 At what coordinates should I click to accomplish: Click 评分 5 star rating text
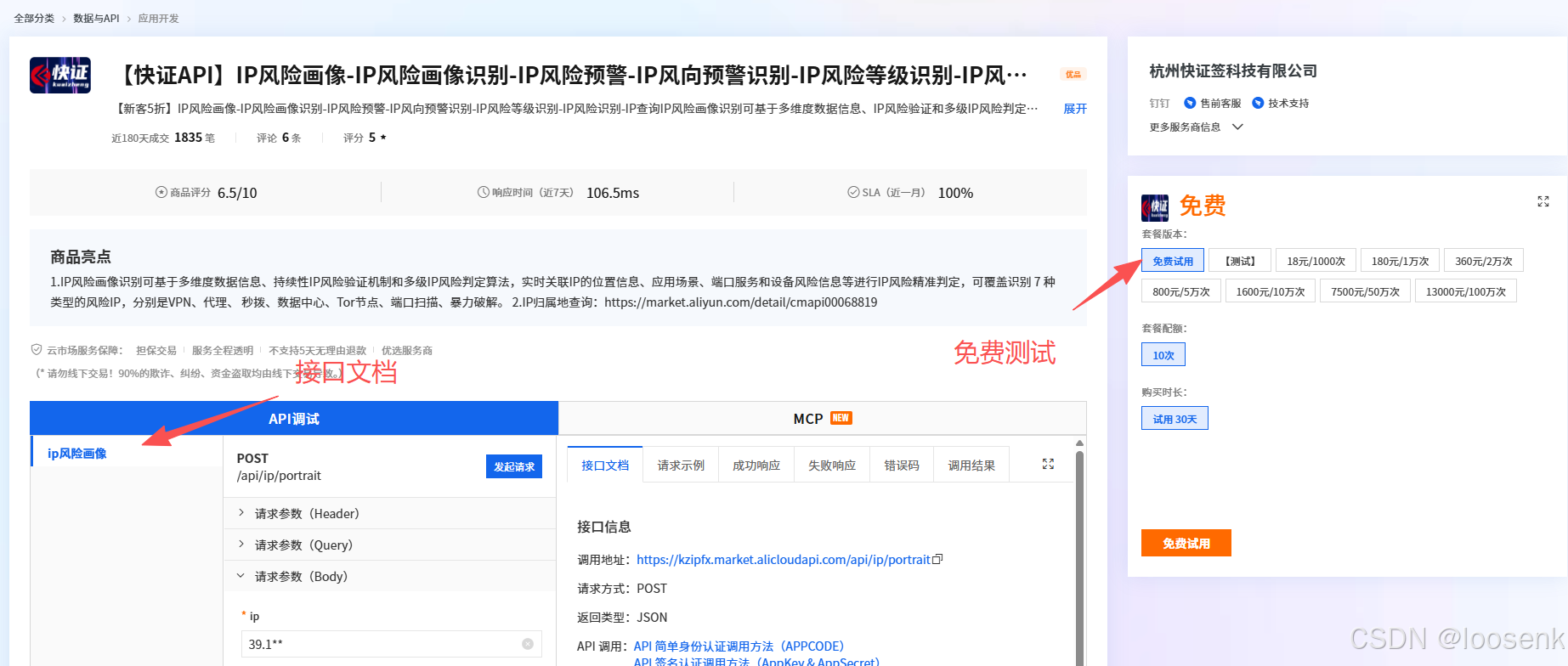click(365, 138)
